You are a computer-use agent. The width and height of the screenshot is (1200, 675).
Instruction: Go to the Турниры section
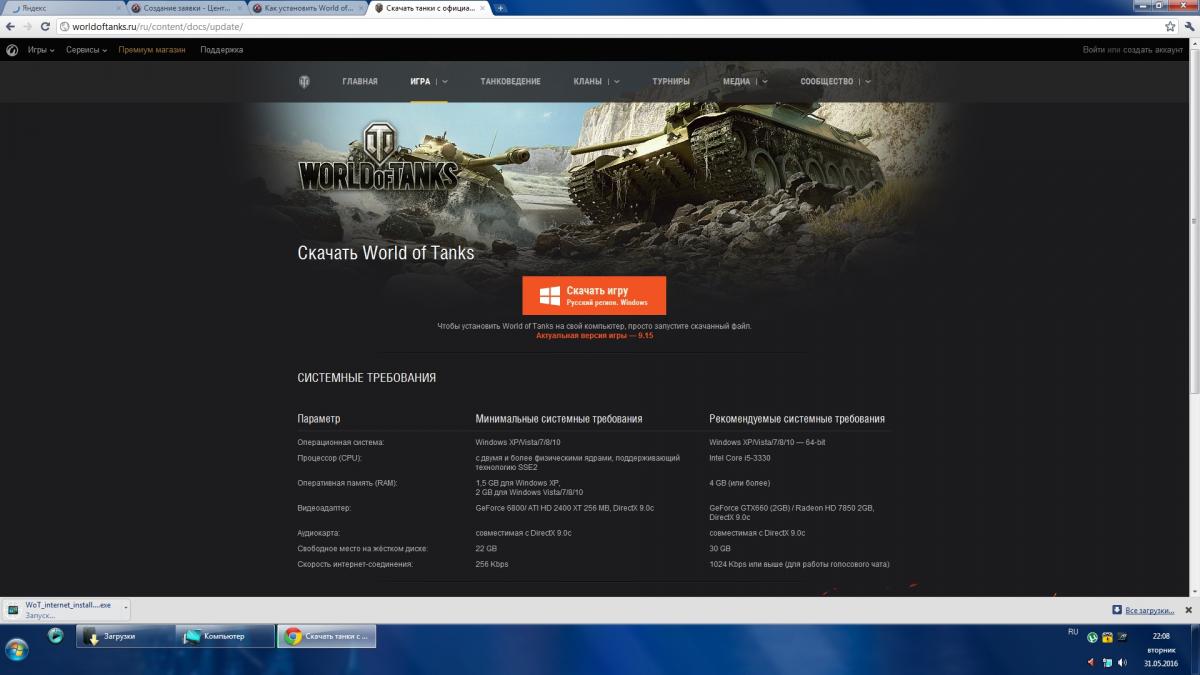[671, 82]
